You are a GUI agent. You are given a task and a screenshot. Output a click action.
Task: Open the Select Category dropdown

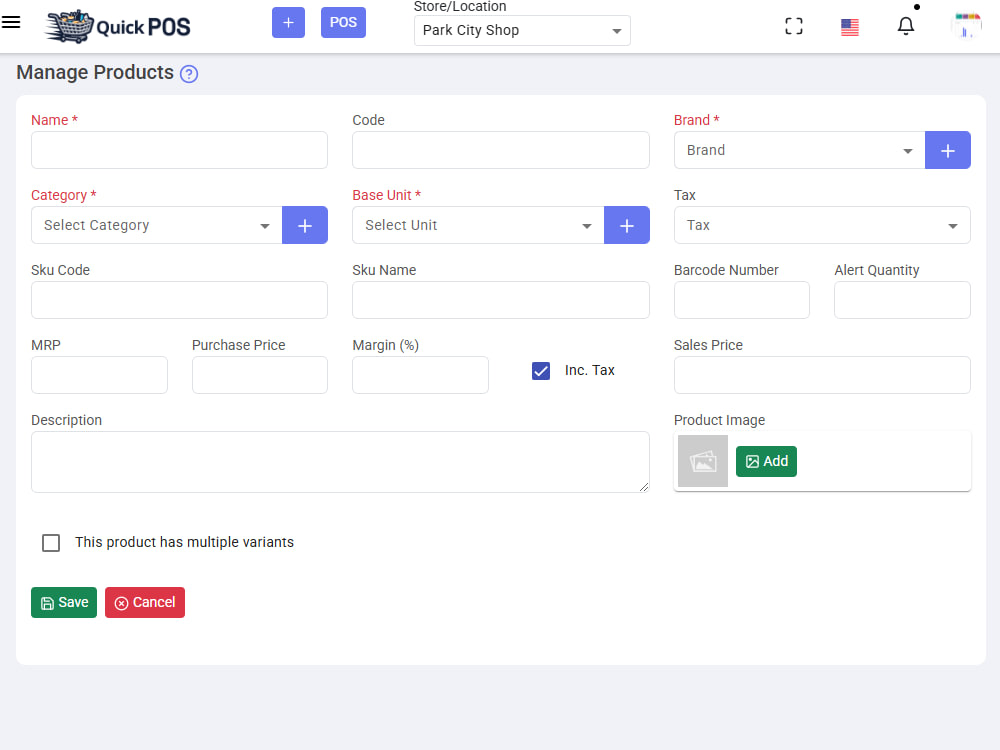pos(157,225)
